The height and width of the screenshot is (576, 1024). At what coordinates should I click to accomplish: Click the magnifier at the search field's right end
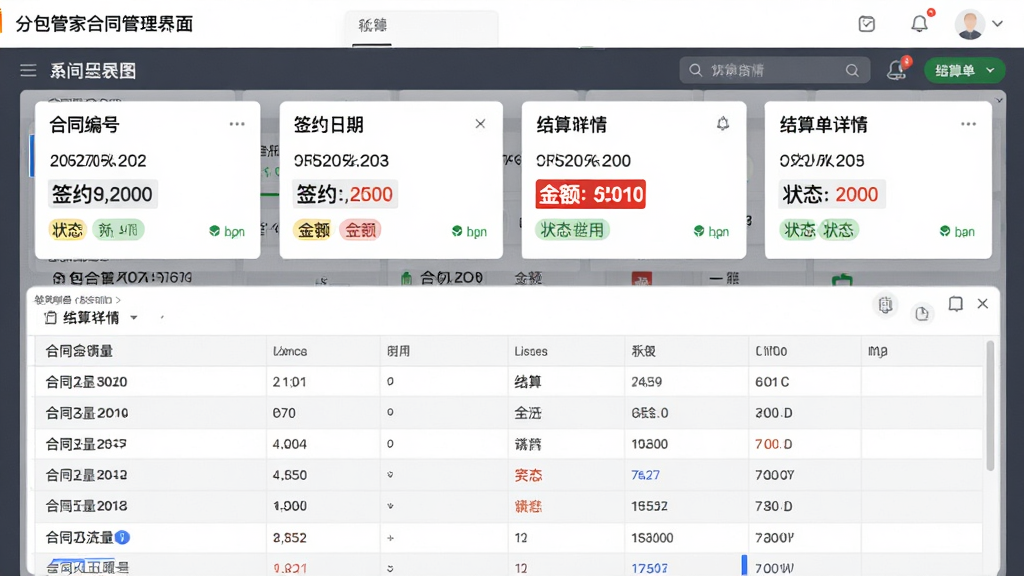[x=852, y=71]
